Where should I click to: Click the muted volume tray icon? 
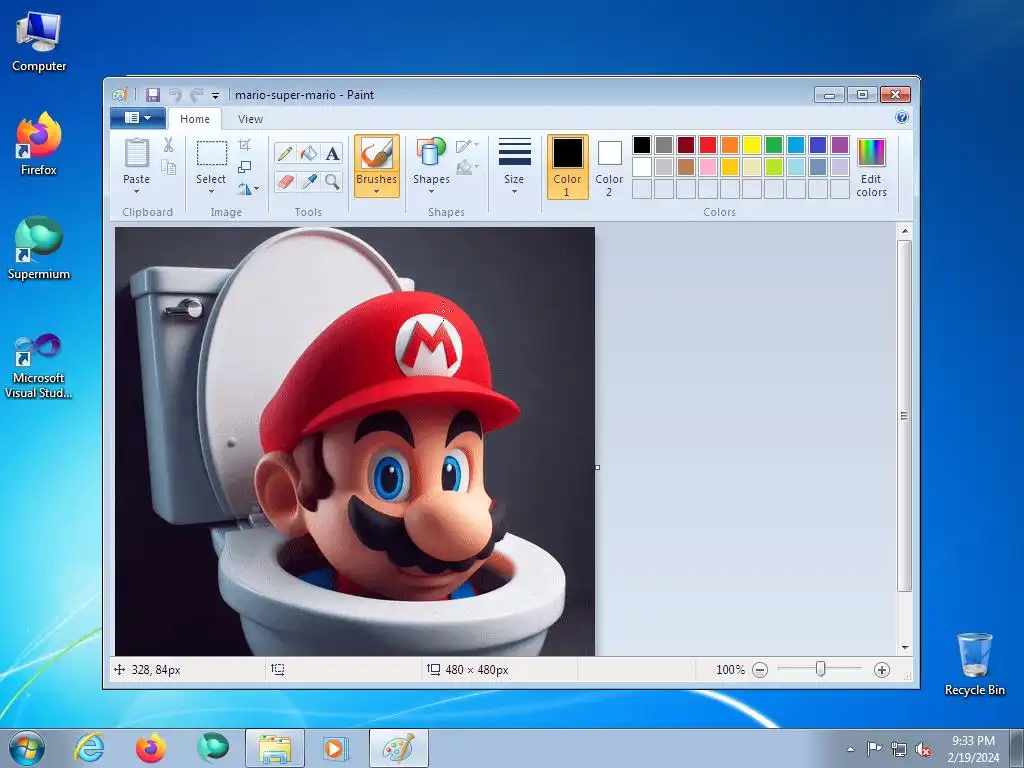coord(923,749)
